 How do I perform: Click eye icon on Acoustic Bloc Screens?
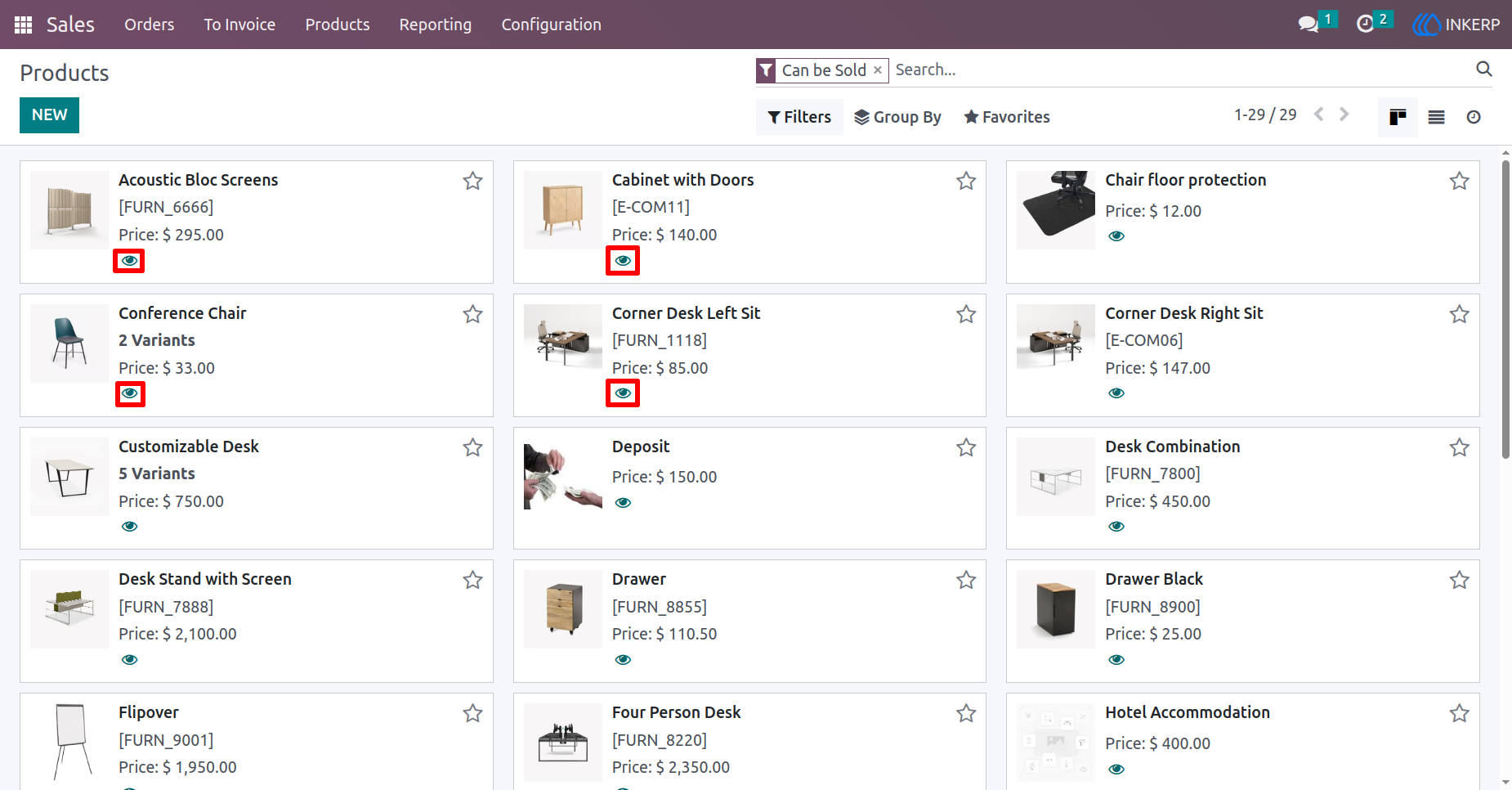(129, 261)
